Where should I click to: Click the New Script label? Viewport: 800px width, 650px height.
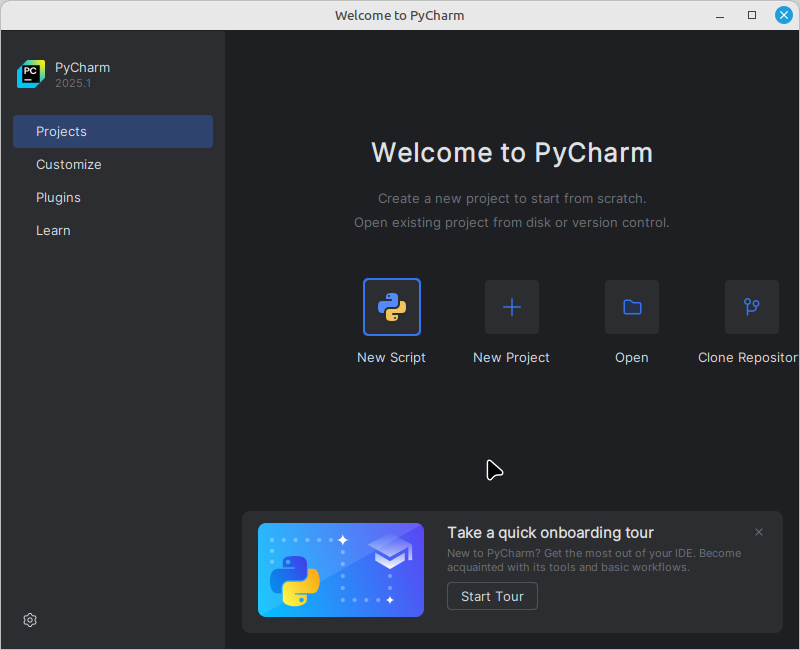[391, 358]
